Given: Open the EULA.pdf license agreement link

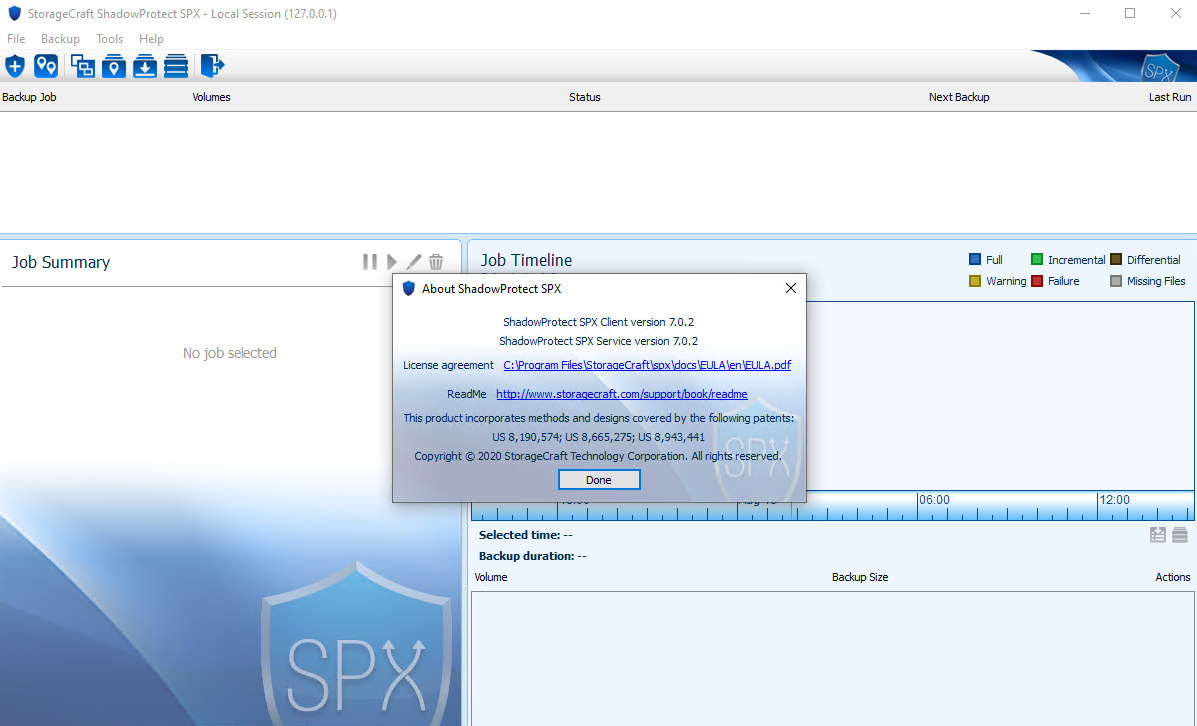Looking at the screenshot, I should pos(646,365).
